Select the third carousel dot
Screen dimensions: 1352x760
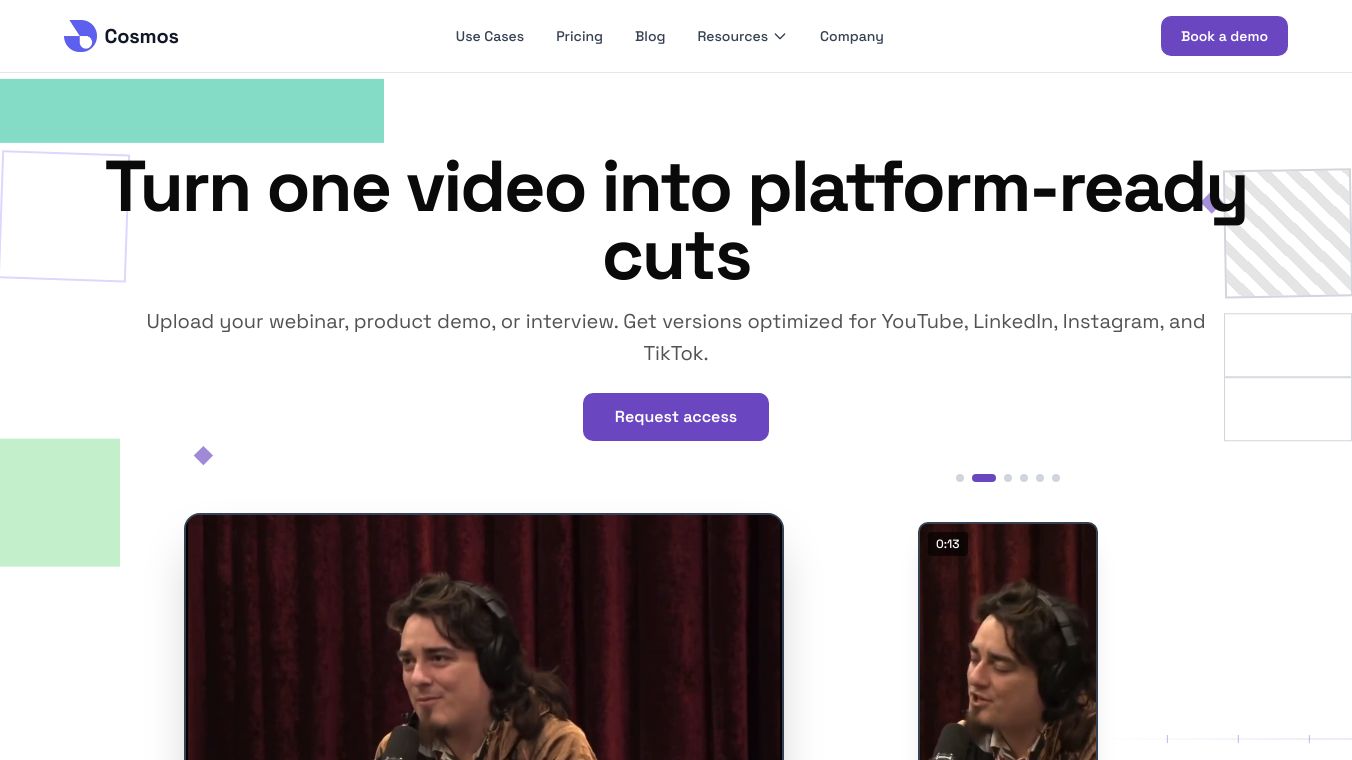tap(1008, 478)
